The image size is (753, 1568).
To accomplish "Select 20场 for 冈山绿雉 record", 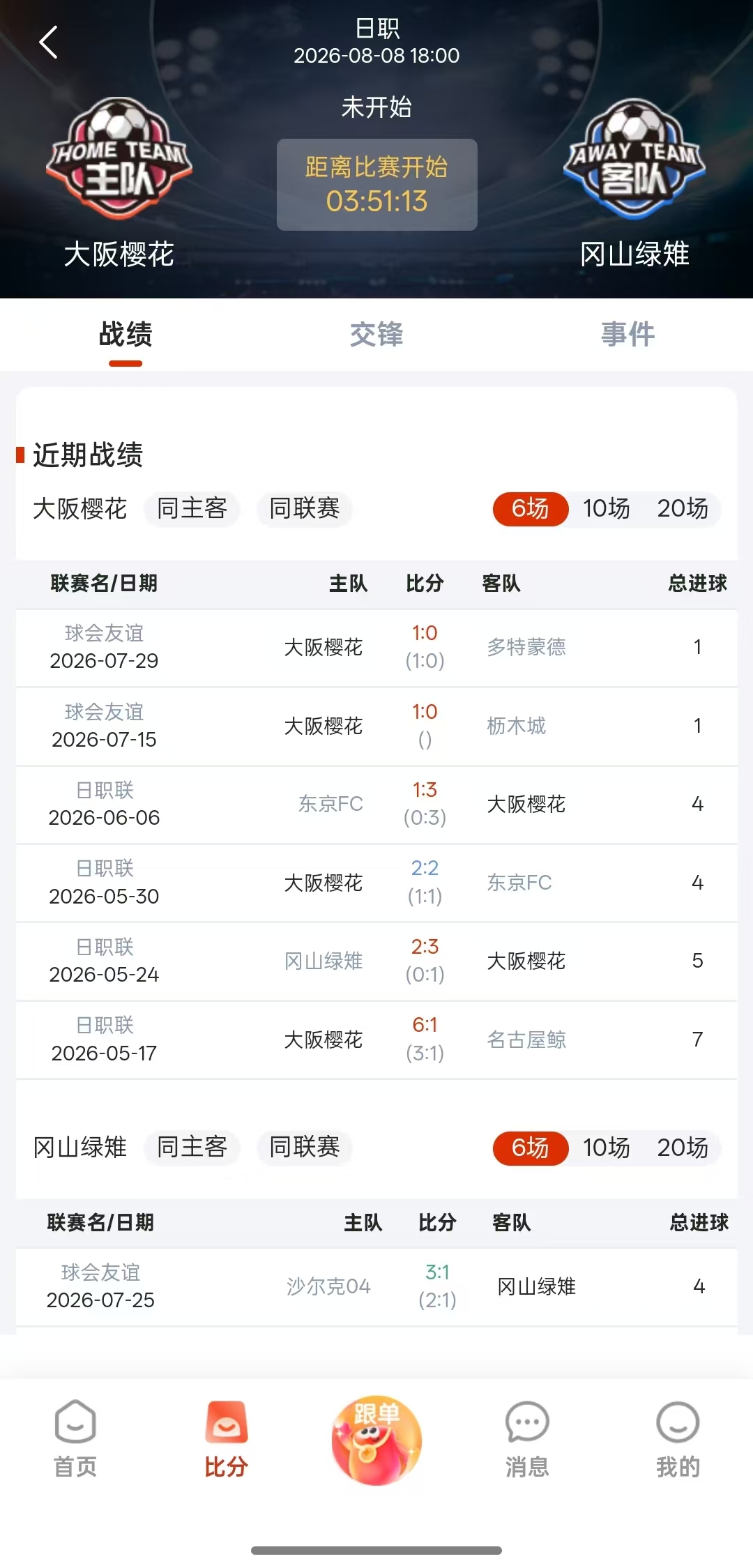I will click(x=683, y=1148).
